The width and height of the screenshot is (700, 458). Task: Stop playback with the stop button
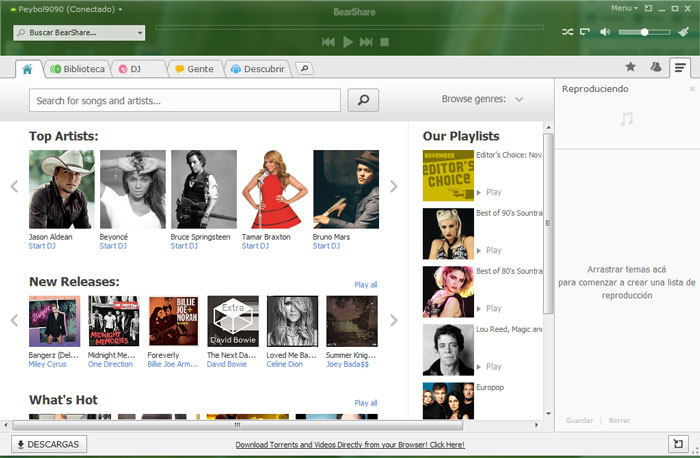[384, 42]
